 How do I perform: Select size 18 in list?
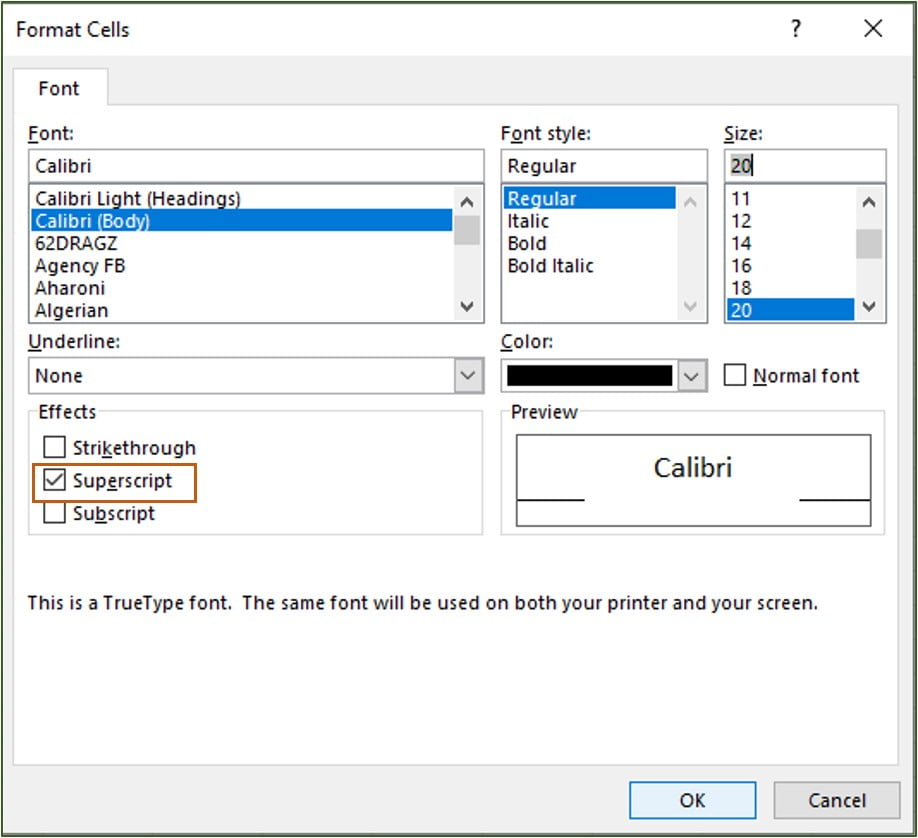[x=790, y=288]
